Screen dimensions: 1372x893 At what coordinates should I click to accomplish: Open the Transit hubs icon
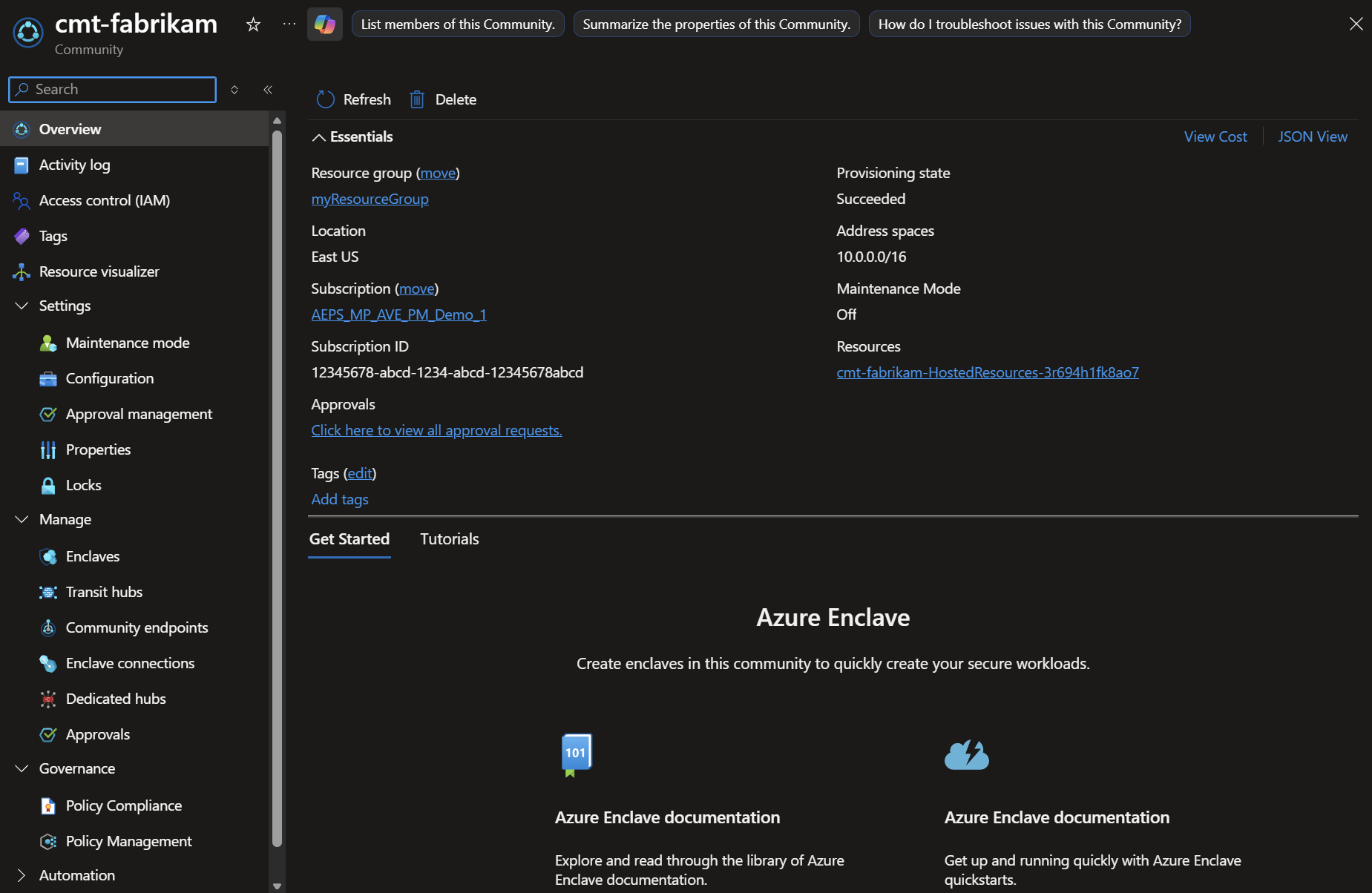click(48, 592)
